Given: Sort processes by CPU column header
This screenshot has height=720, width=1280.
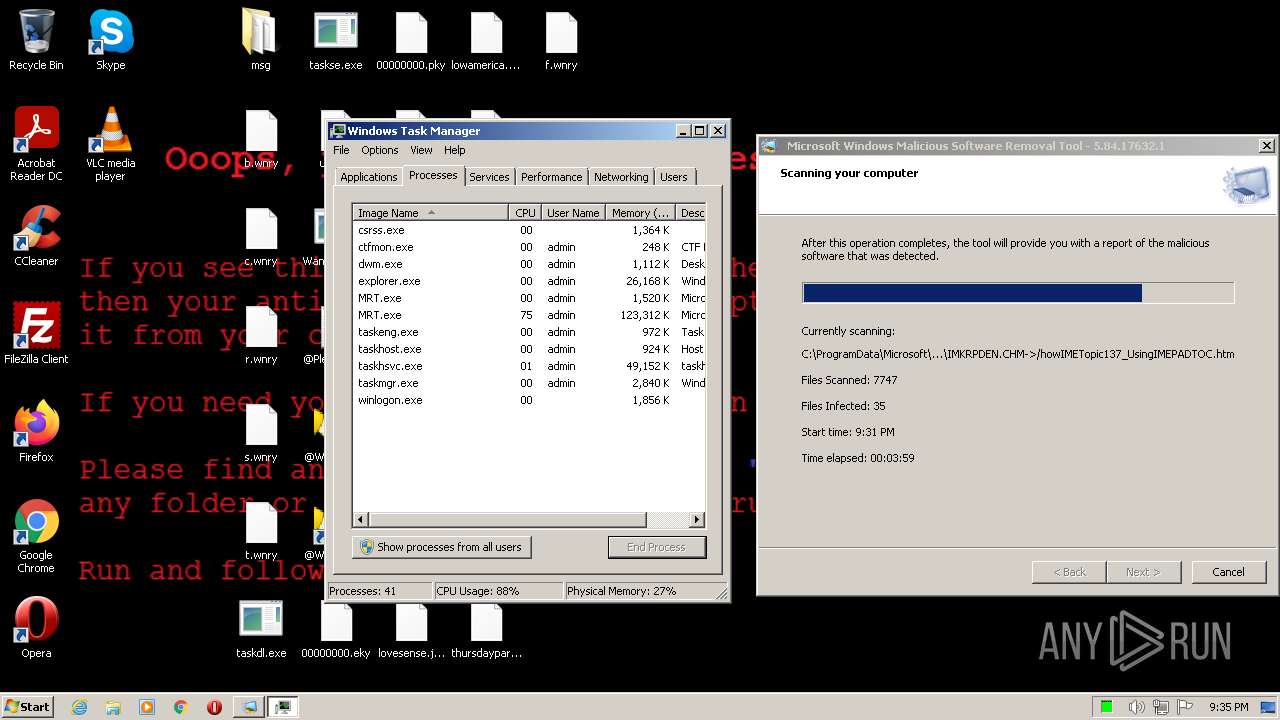Looking at the screenshot, I should (x=526, y=213).
